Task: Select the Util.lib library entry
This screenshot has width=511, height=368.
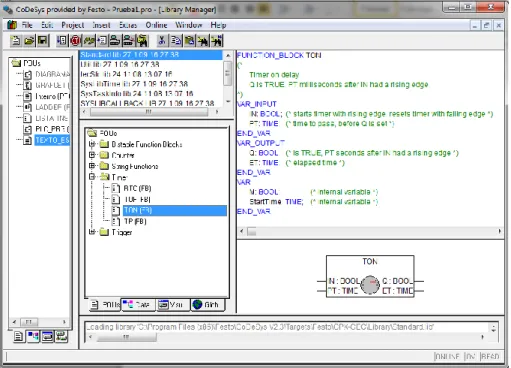Action: (120, 64)
